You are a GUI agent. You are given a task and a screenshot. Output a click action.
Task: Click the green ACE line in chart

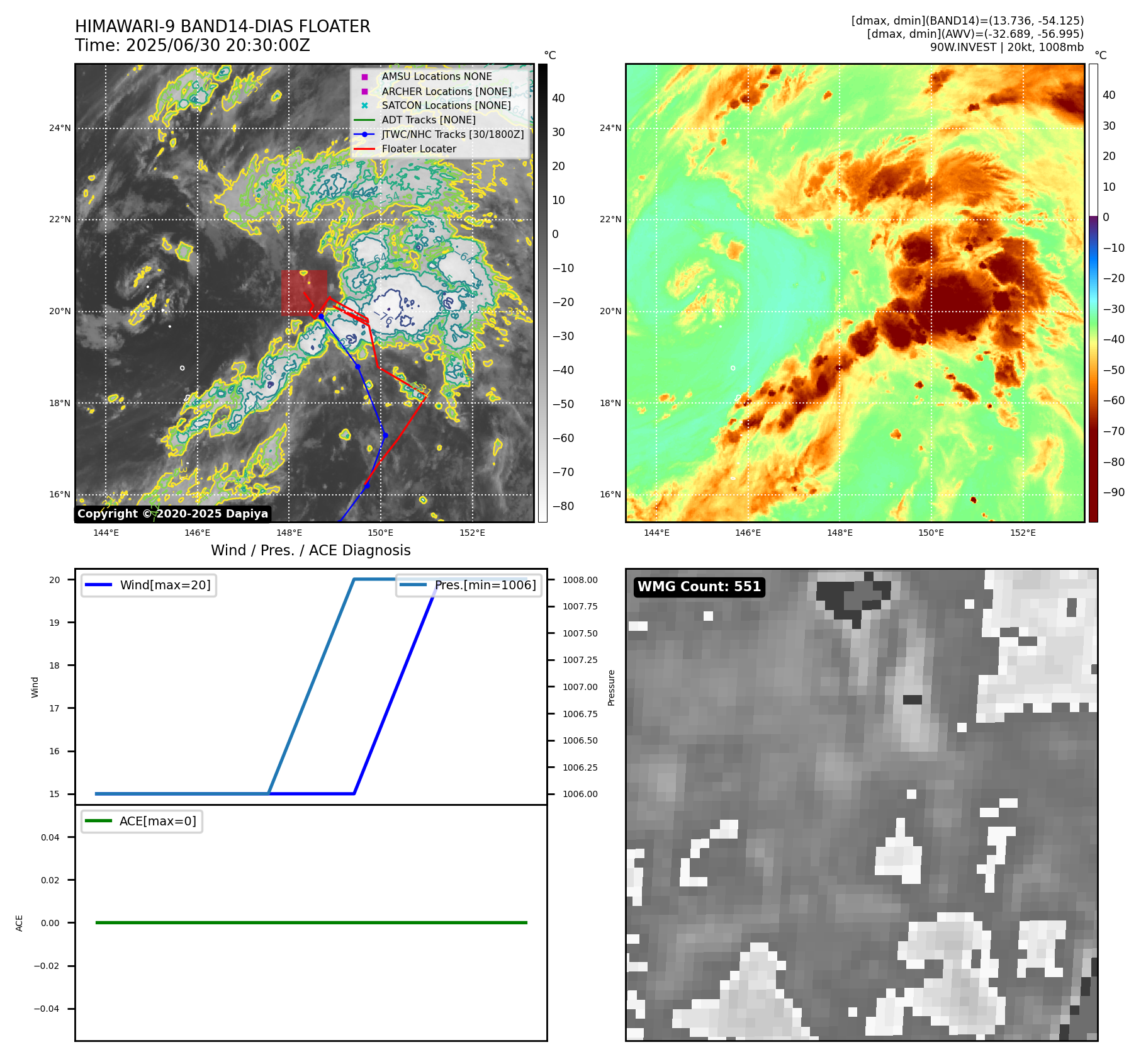click(311, 922)
